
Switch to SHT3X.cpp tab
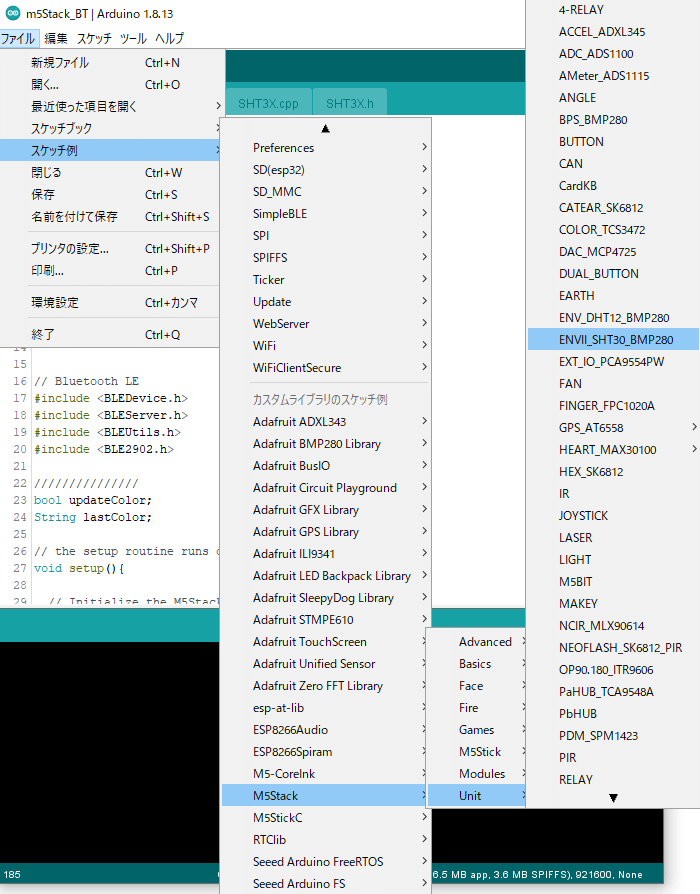pyautogui.click(x=268, y=103)
